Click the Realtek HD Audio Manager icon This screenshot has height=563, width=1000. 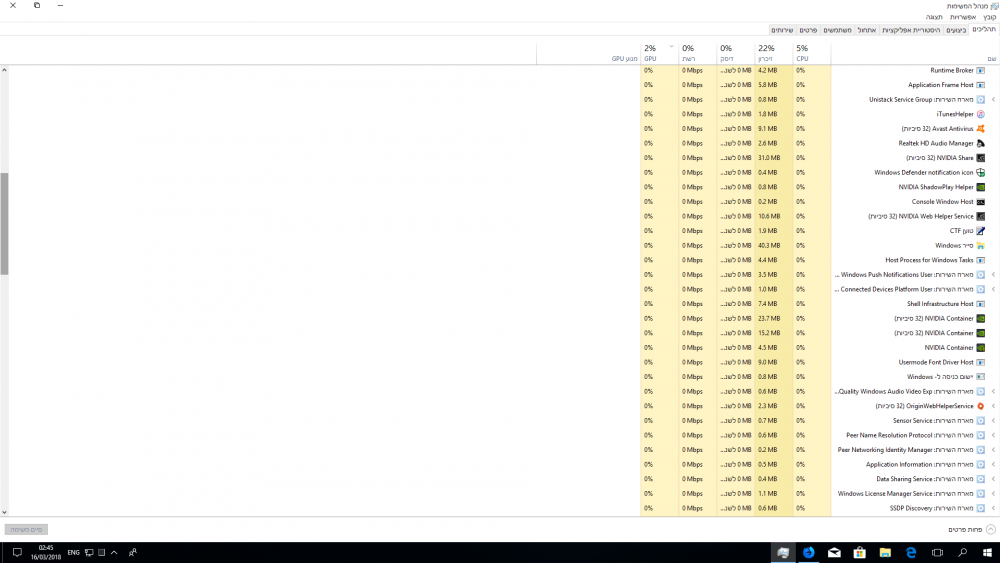click(x=981, y=143)
